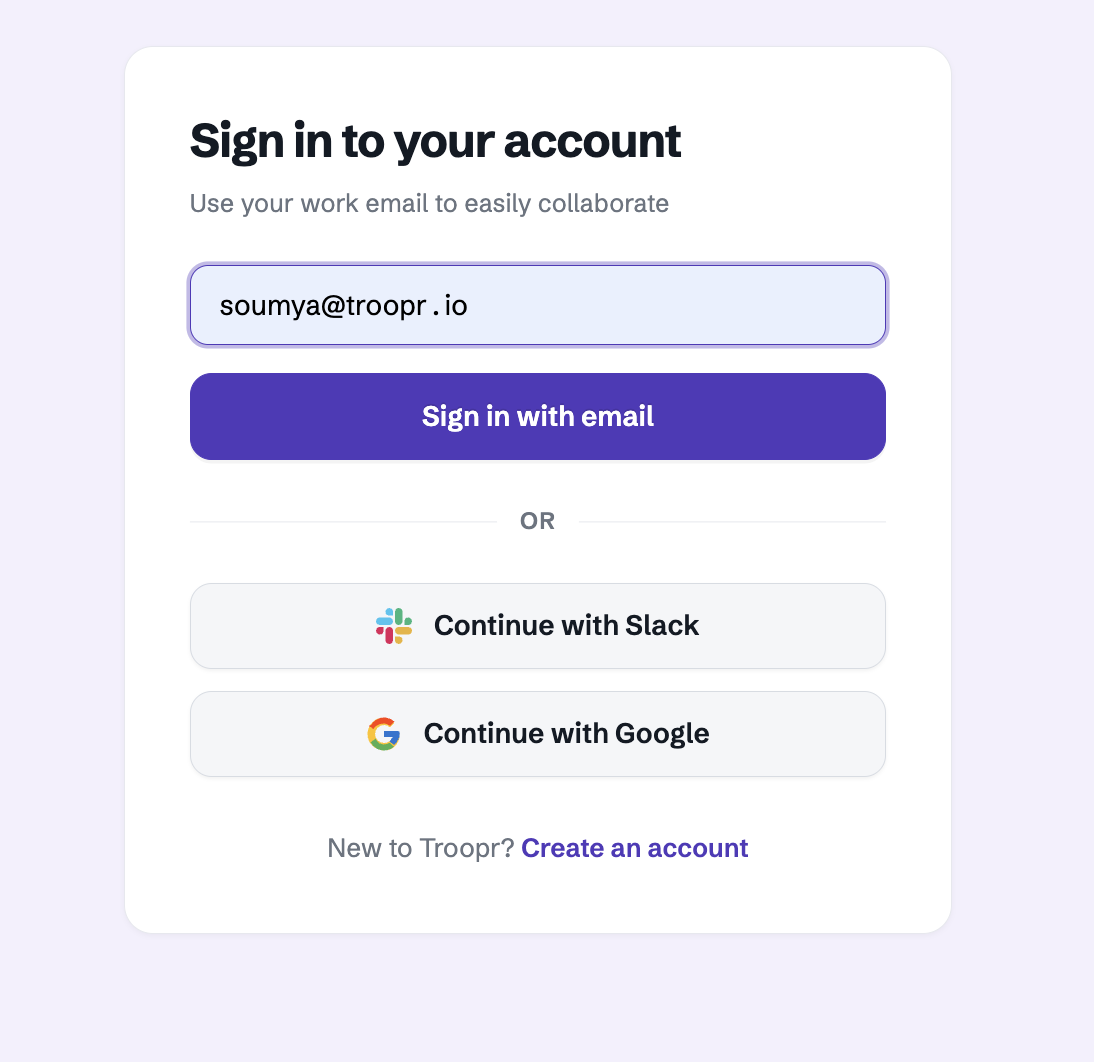Click the Google G logo icon
This screenshot has height=1062, width=1094.
pyautogui.click(x=384, y=734)
